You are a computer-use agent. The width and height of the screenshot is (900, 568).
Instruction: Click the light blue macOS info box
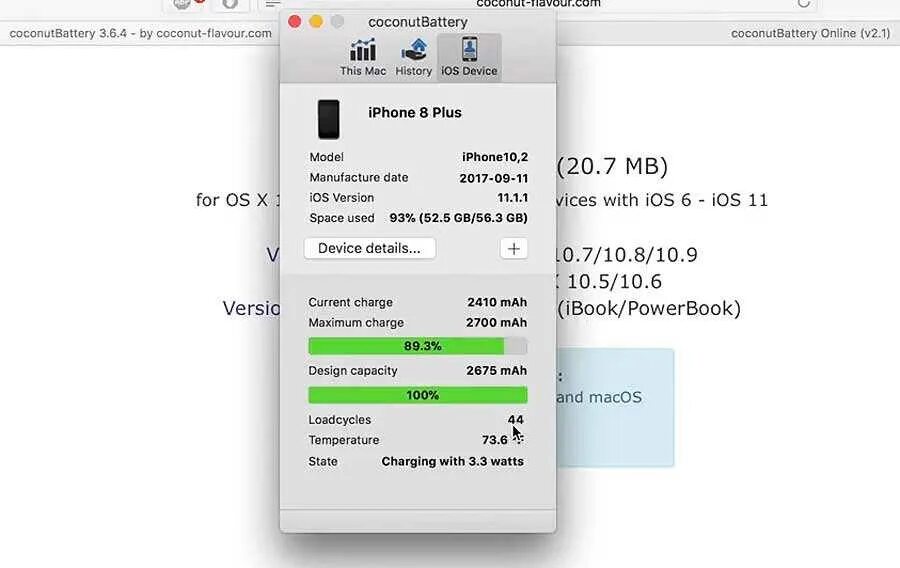point(615,407)
